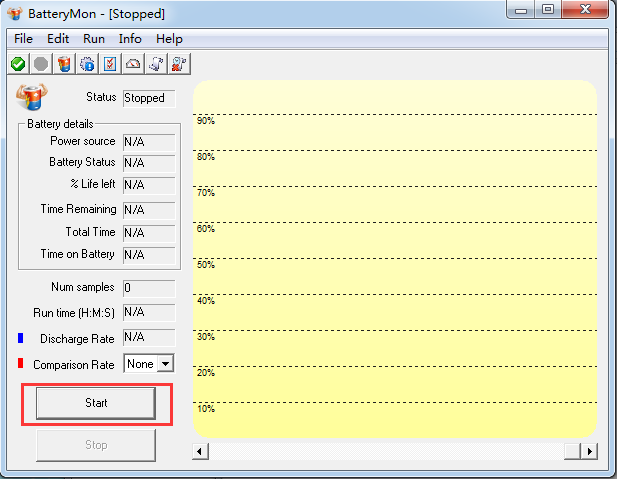Click the green checkmark start monitoring icon
Screen dimensions: 617x479
click(x=18, y=64)
